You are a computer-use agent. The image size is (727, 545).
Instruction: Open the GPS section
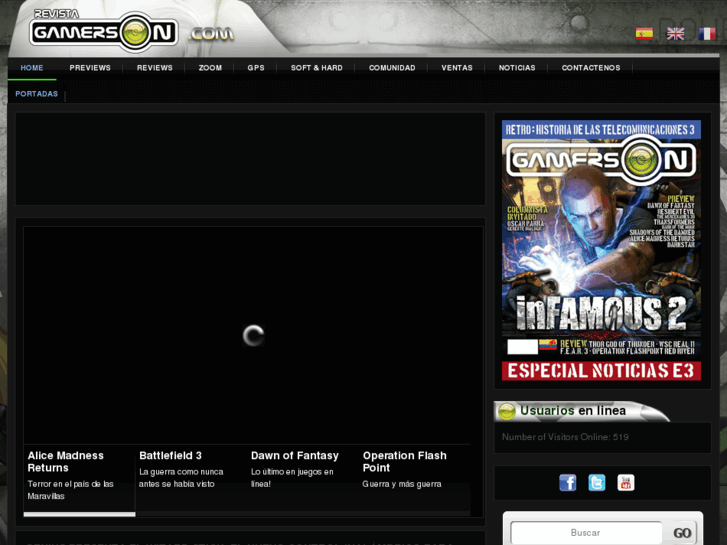(x=255, y=68)
